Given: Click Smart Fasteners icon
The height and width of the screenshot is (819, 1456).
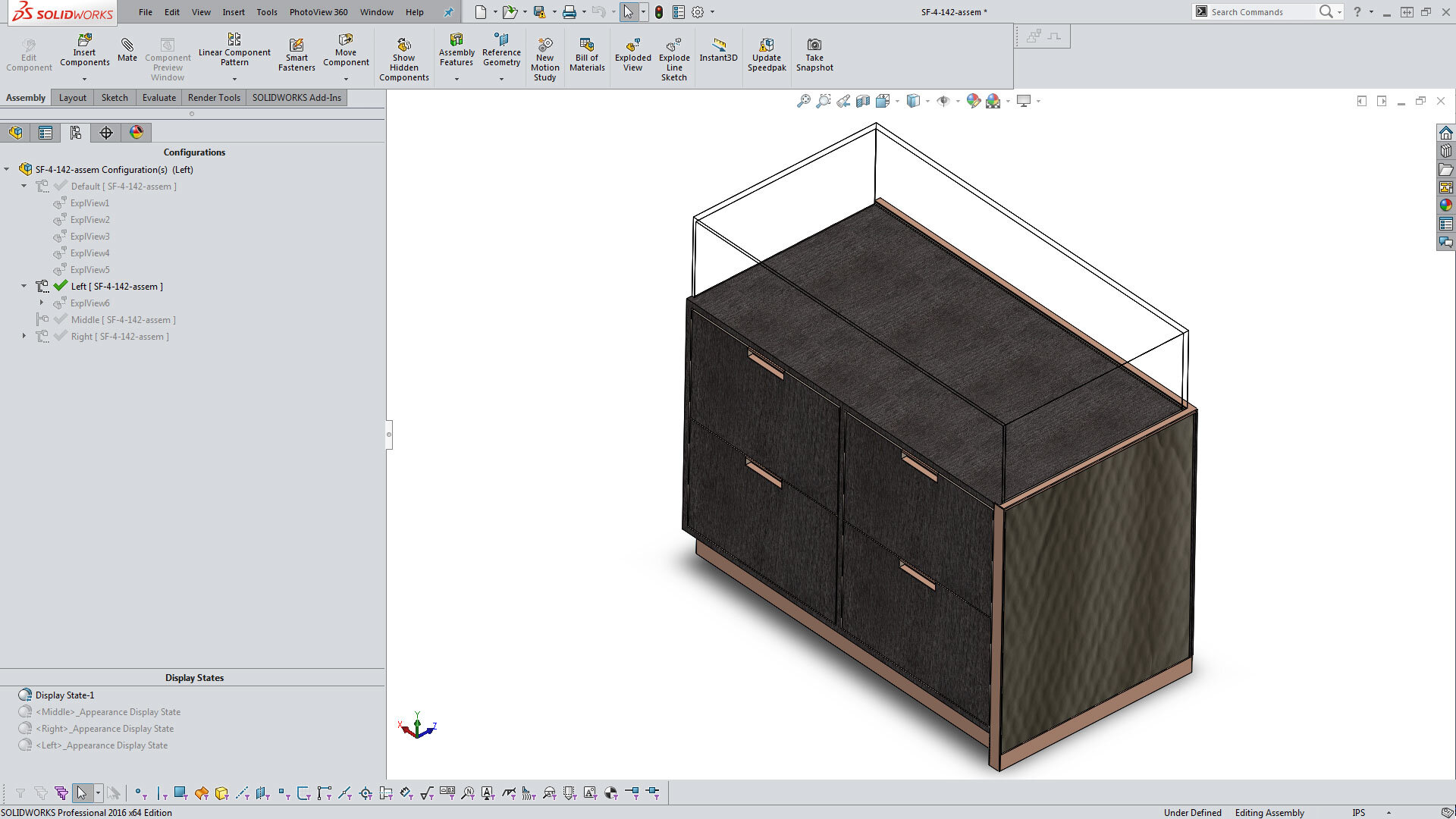Looking at the screenshot, I should point(297,55).
